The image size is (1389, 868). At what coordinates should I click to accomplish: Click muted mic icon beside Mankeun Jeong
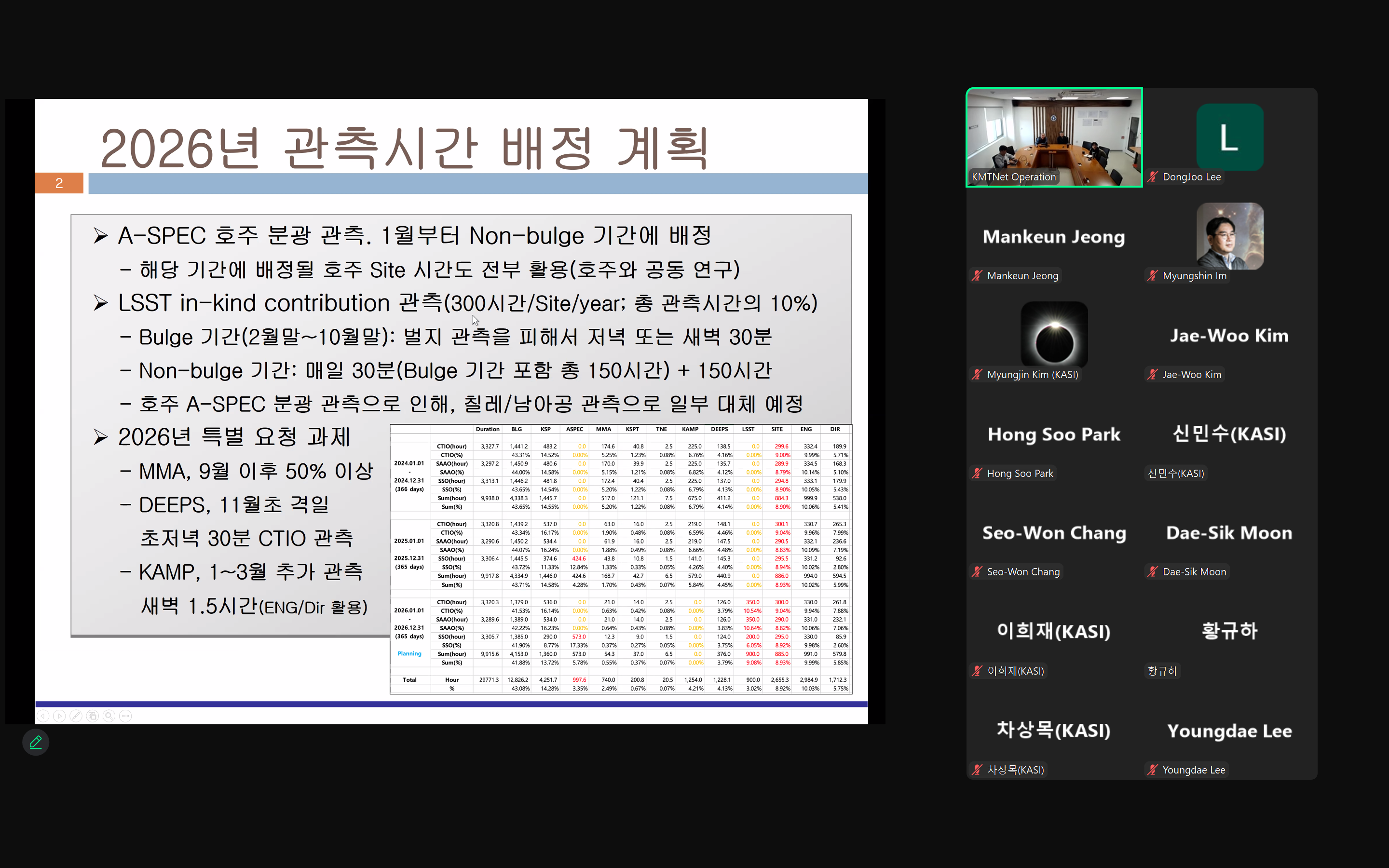coord(977,275)
